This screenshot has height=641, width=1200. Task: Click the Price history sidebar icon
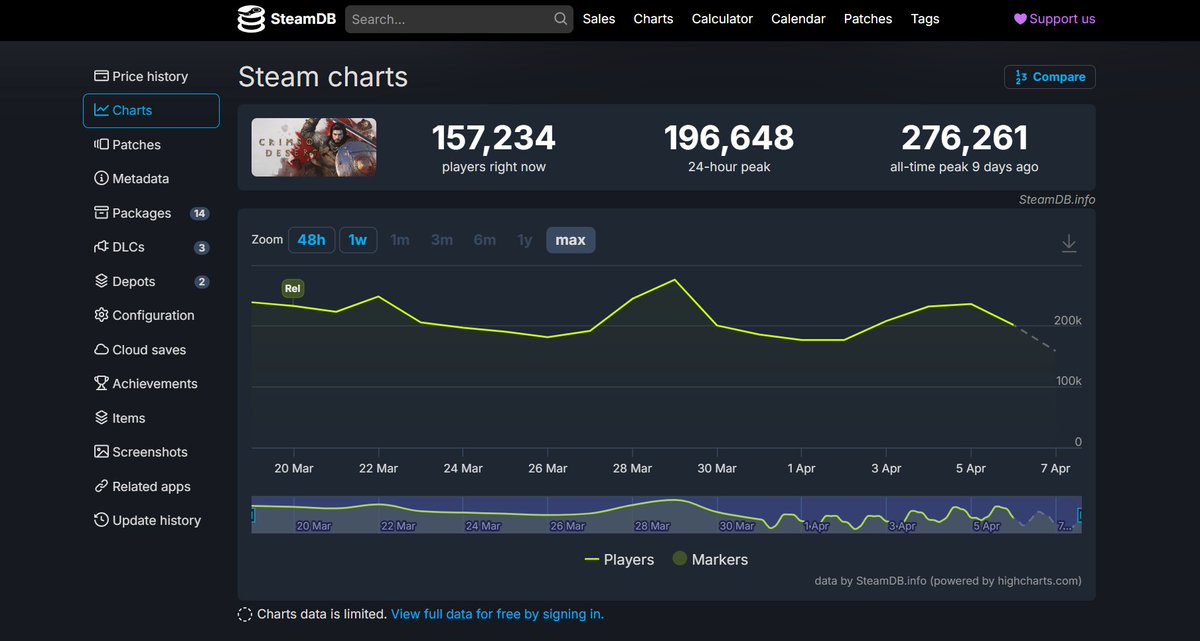pyautogui.click(x=101, y=76)
